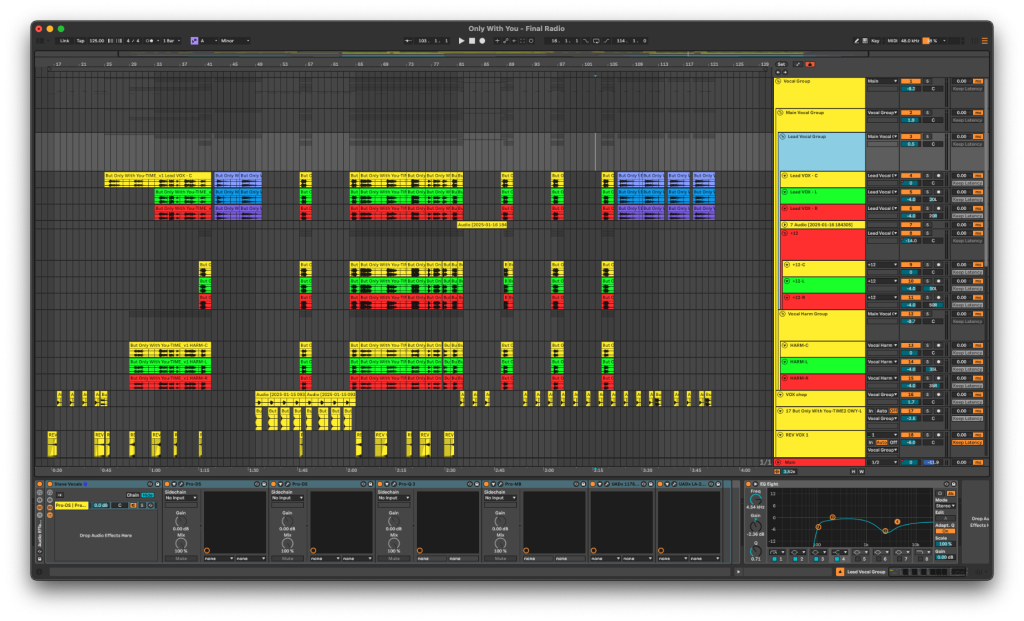Solo the Lead VOX - C track
The image size is (1024, 621).
point(927,175)
